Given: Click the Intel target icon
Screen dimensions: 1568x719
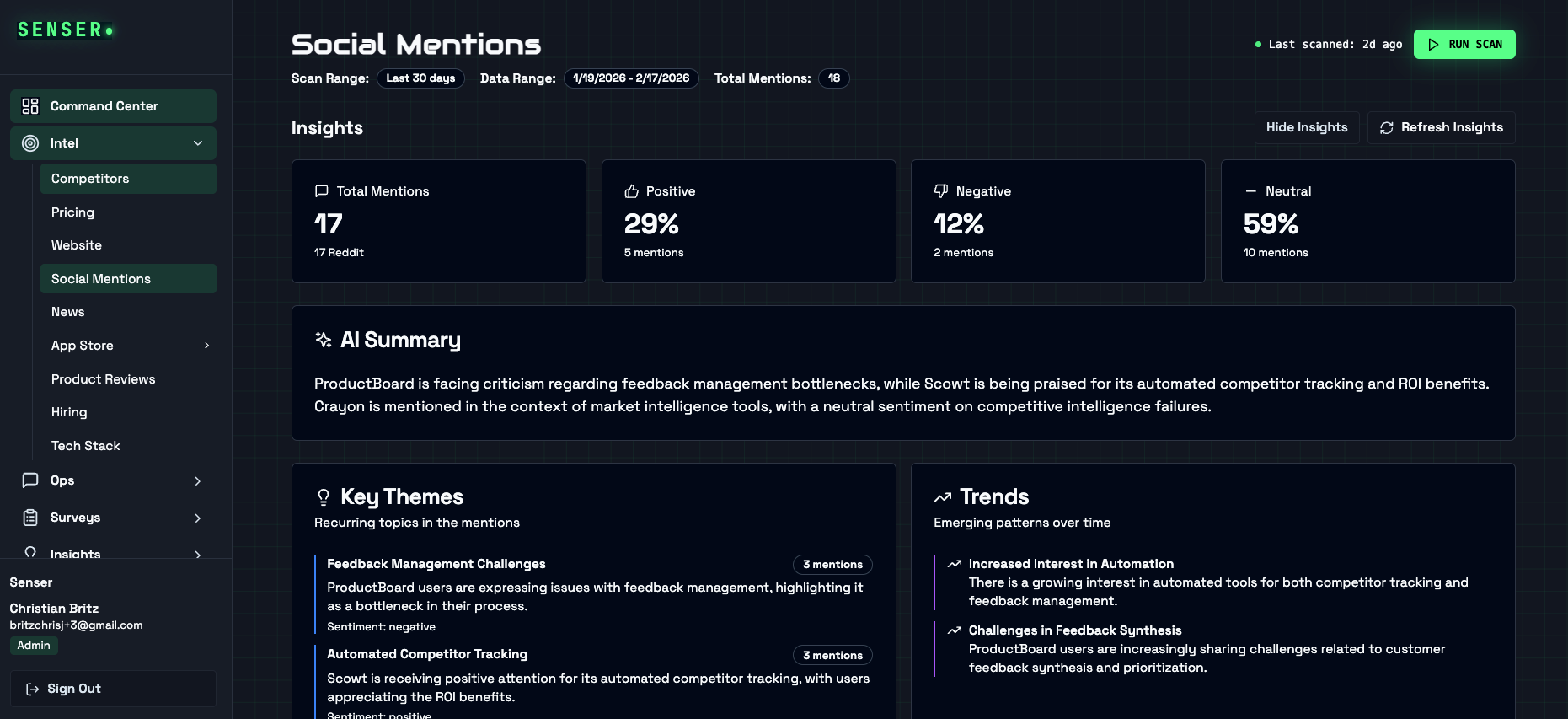Looking at the screenshot, I should point(30,143).
